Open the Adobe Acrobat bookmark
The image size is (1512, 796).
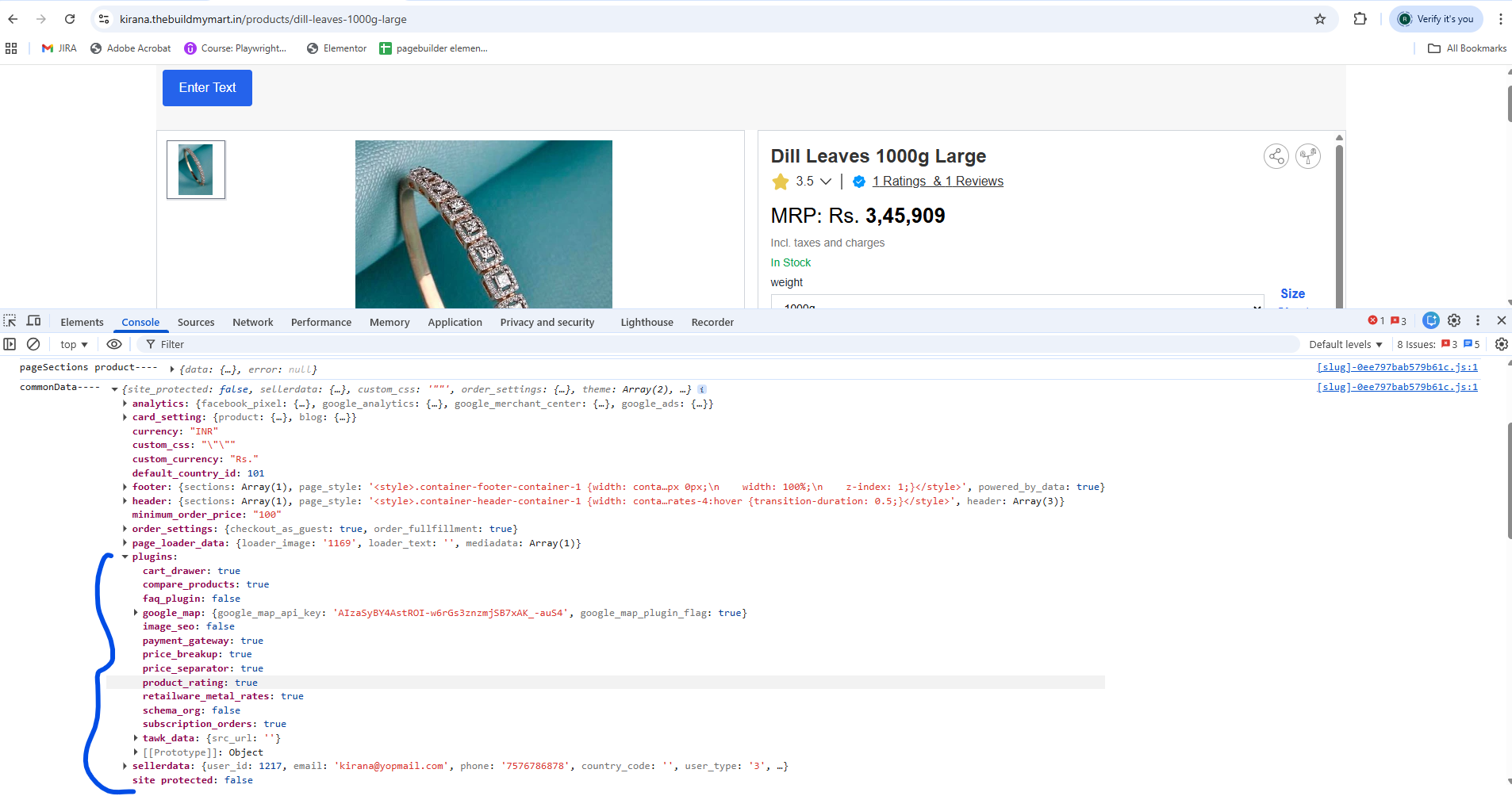click(131, 48)
